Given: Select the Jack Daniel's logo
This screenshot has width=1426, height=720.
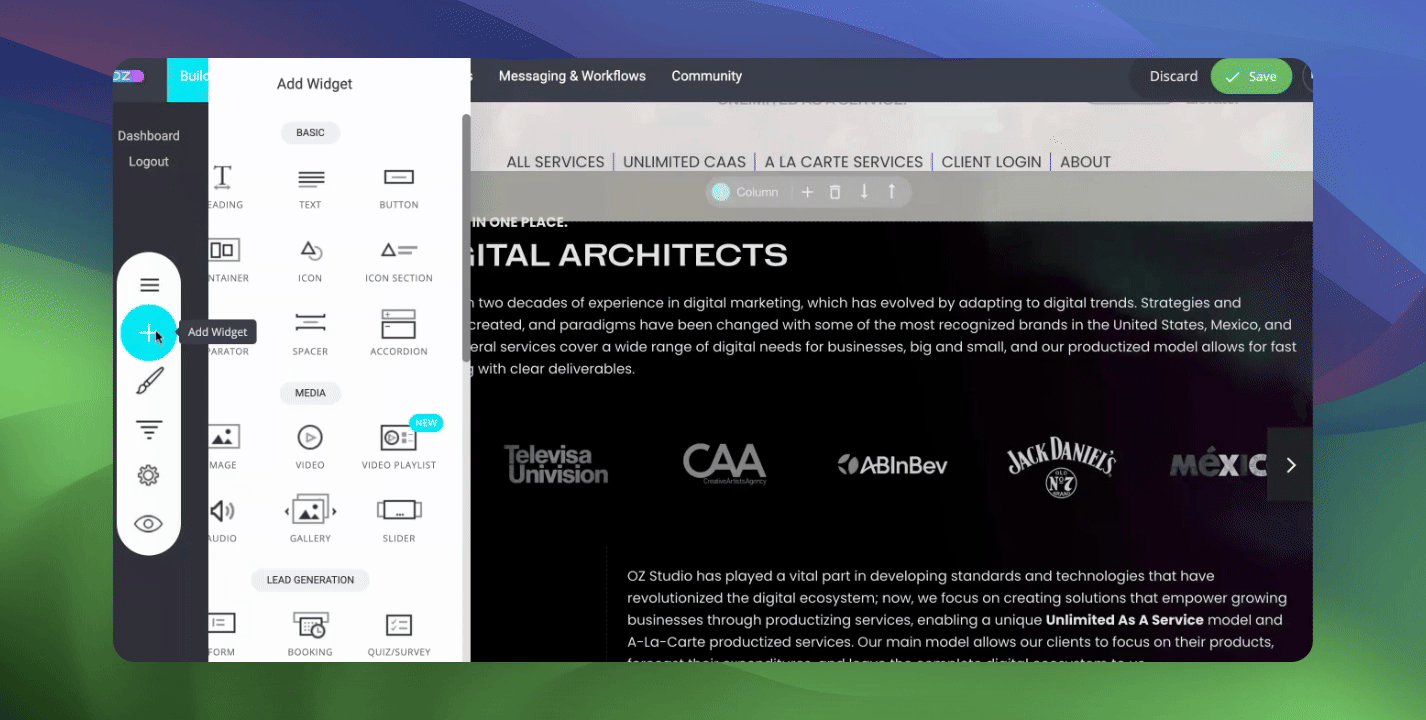Looking at the screenshot, I should point(1060,465).
